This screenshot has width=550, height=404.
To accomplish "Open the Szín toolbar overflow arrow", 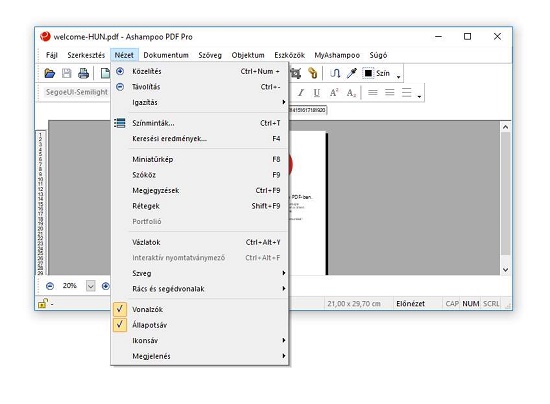I will (398, 76).
